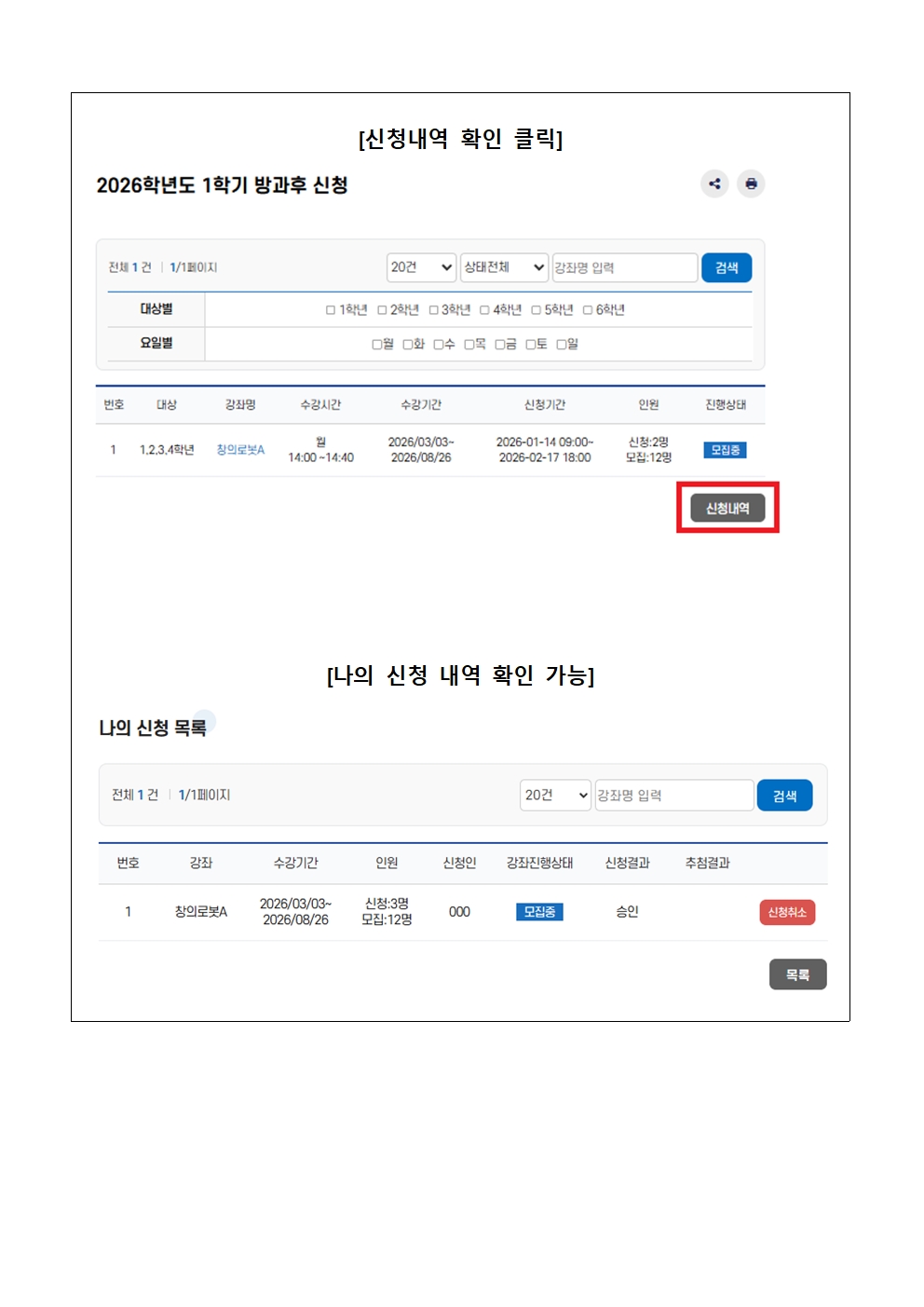Viewport: 924px width, 1307px height.
Task: Toggle the 금 weekday checkbox
Action: tap(500, 345)
